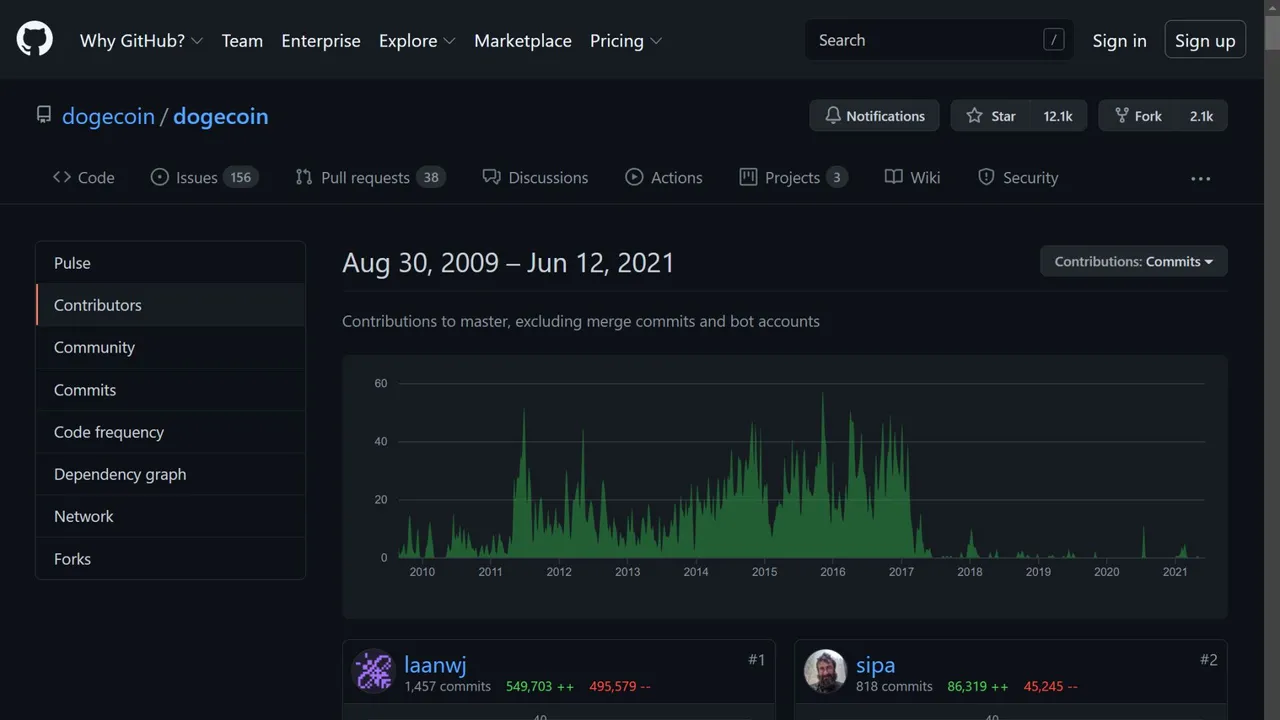Click the dogecoin owner link

pyautogui.click(x=108, y=116)
